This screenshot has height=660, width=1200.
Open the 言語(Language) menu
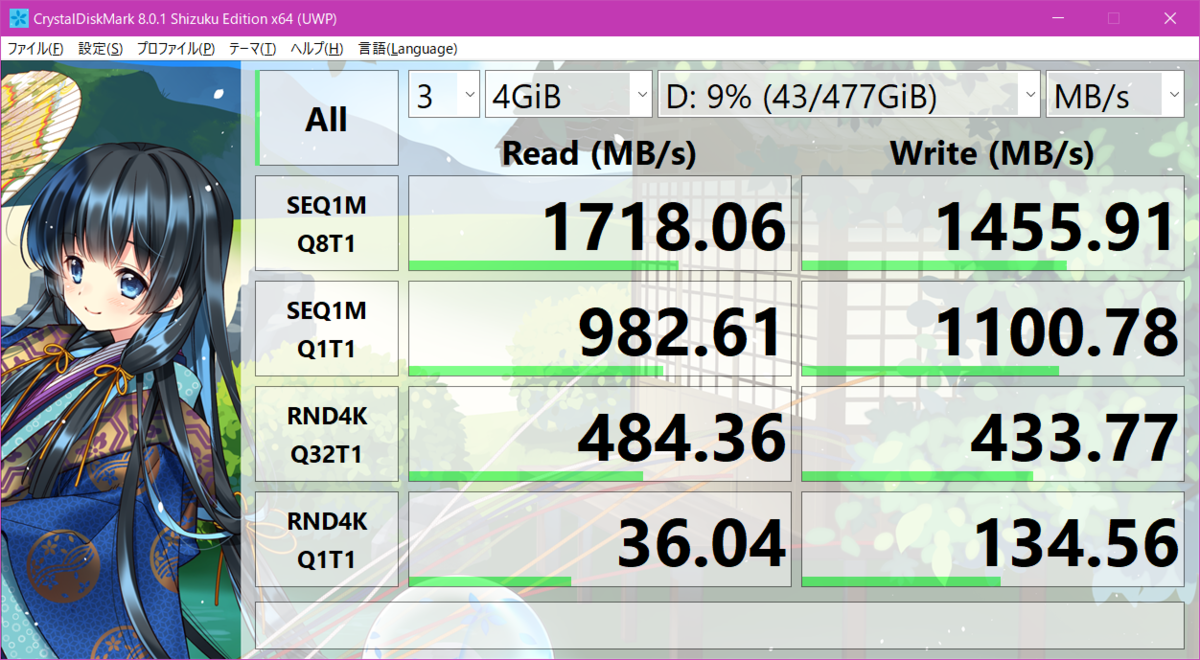click(407, 48)
